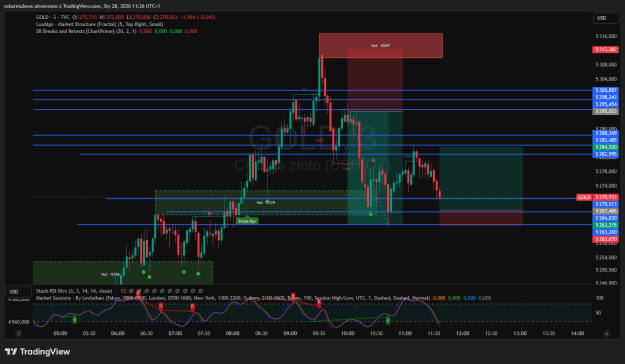
Task: Select the SR Breaks and Retests [ChartPrime] legend
Action: pos(86,31)
